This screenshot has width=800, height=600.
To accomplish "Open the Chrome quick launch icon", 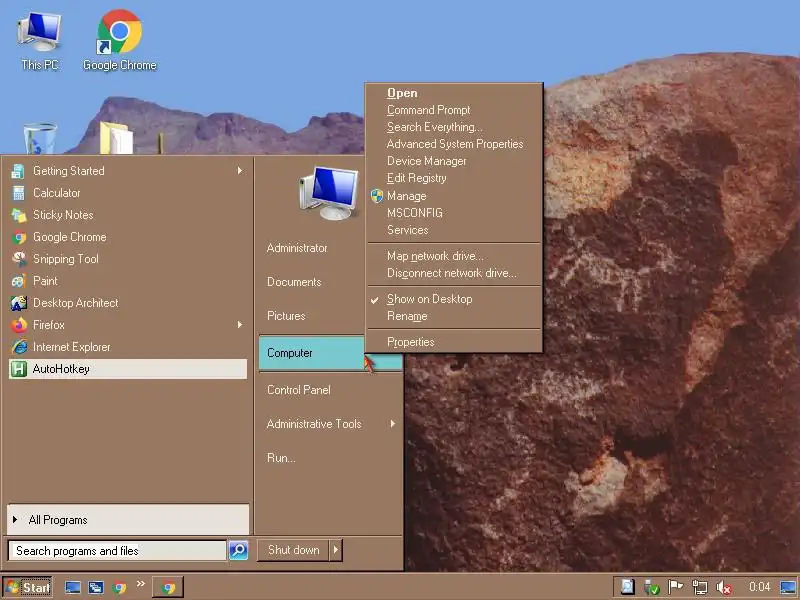I will (119, 588).
